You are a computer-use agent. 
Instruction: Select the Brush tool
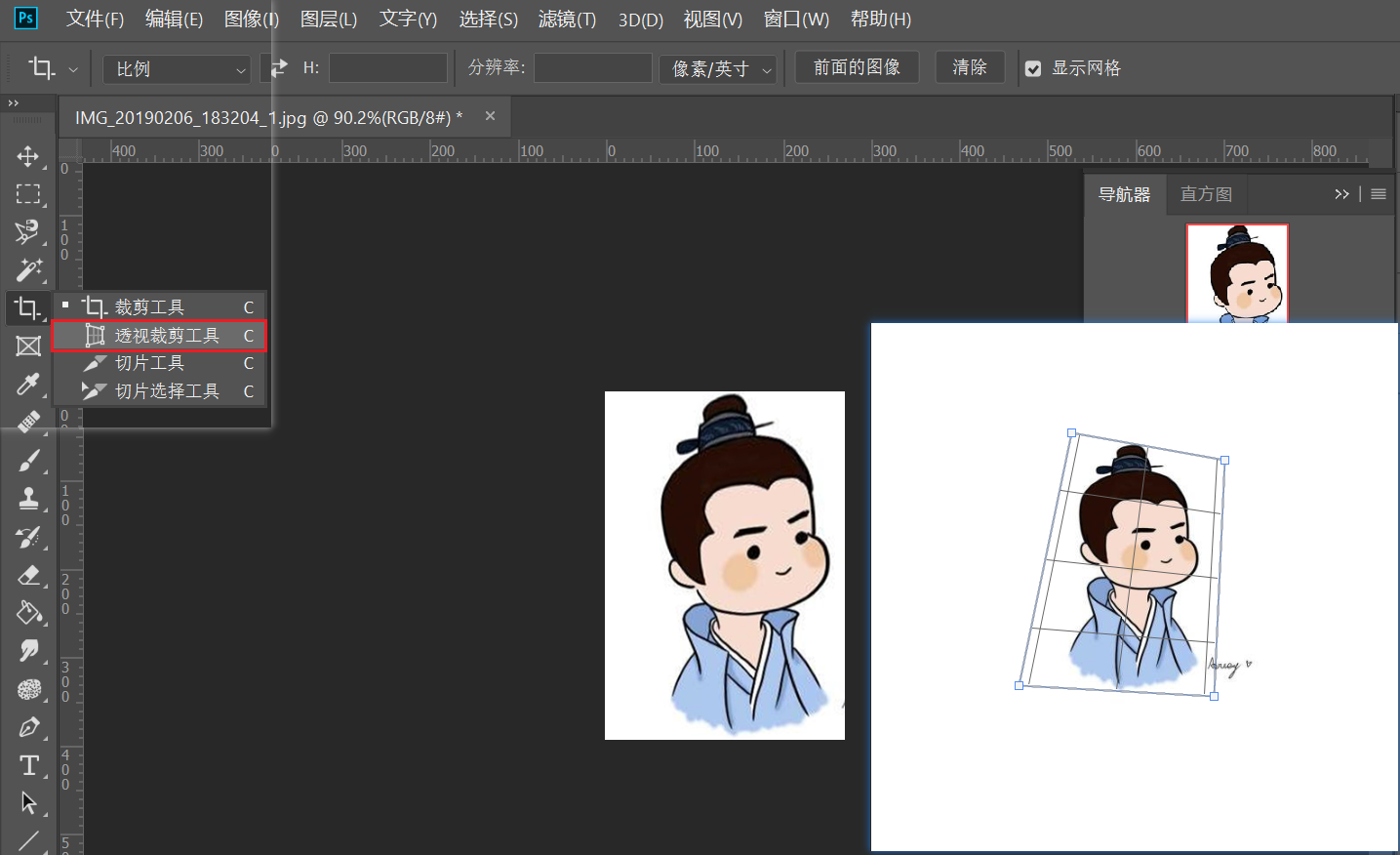click(x=28, y=461)
